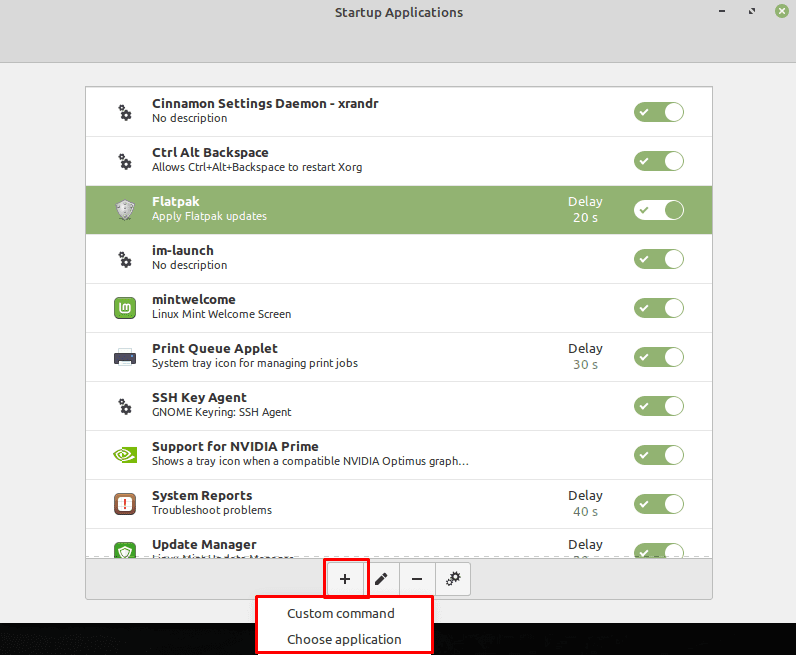Turn off mintwelcome startup switch
Image resolution: width=796 pixels, height=655 pixels.
(658, 308)
